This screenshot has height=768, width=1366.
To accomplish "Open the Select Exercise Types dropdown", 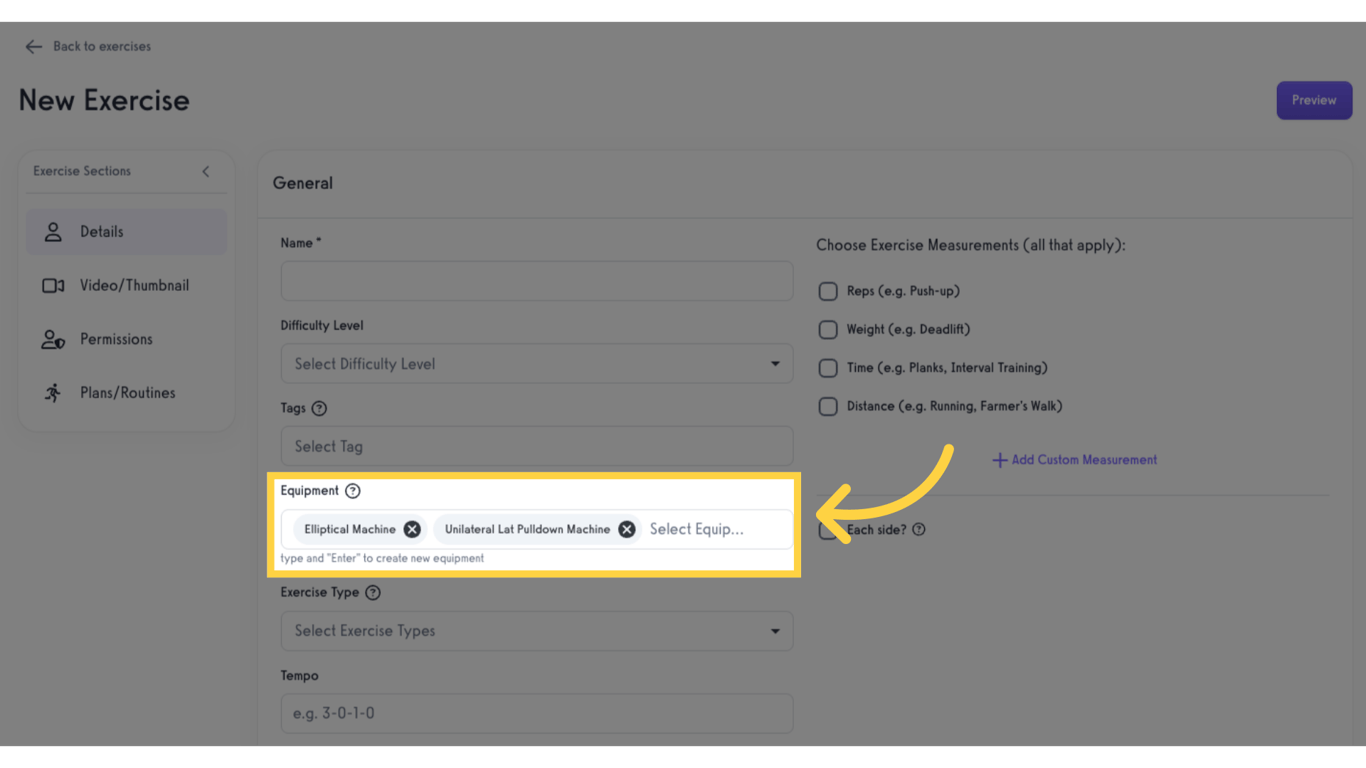I will click(537, 631).
